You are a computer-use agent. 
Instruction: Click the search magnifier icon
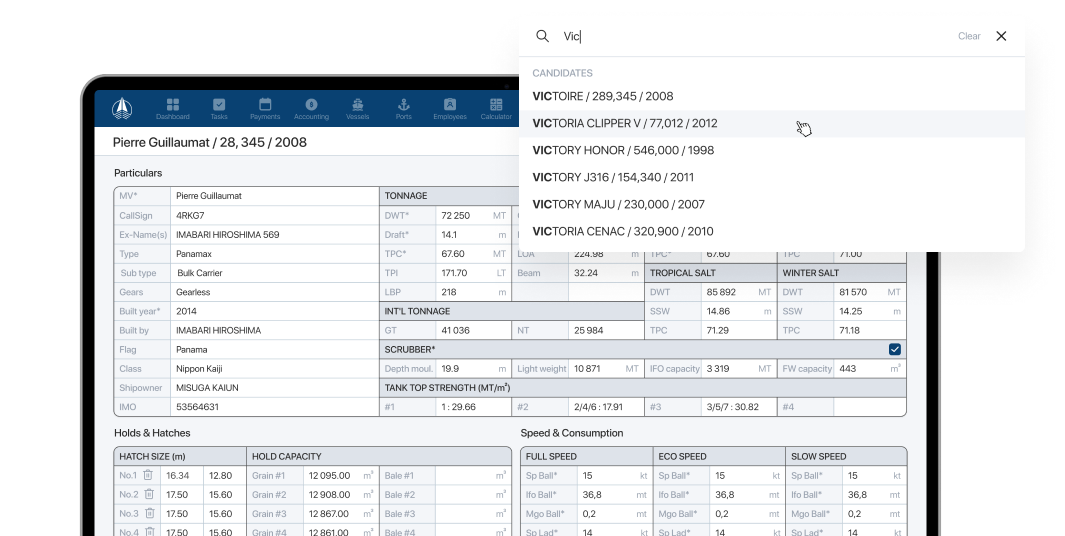[542, 36]
